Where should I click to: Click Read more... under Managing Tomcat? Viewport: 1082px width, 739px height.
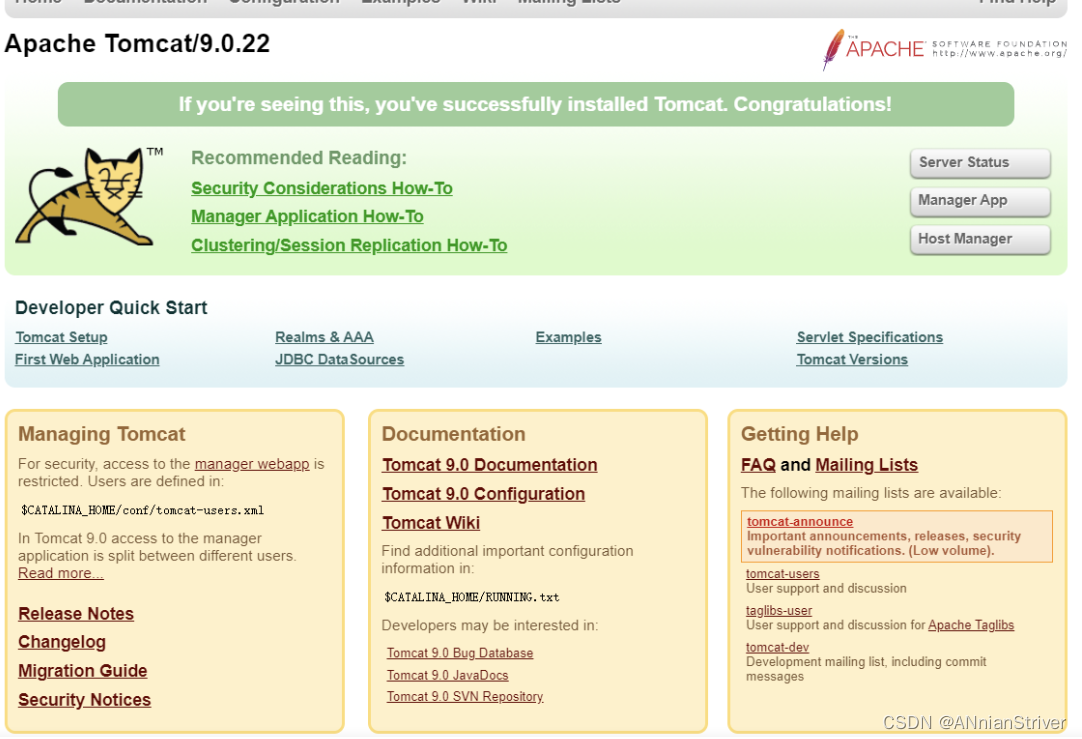[61, 573]
